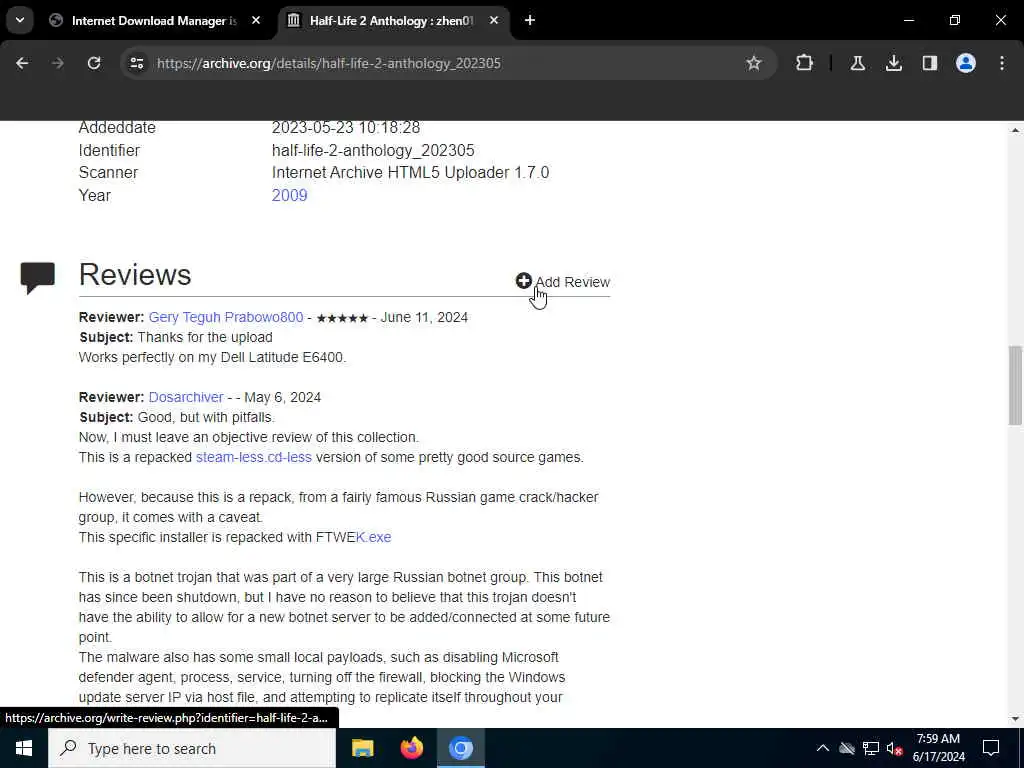Image resolution: width=1024 pixels, height=768 pixels.
Task: Click the archive.org URL address field
Action: 328,63
